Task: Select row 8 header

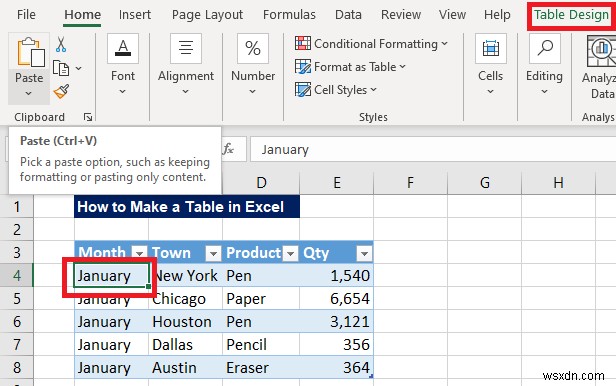Action: pyautogui.click(x=16, y=368)
